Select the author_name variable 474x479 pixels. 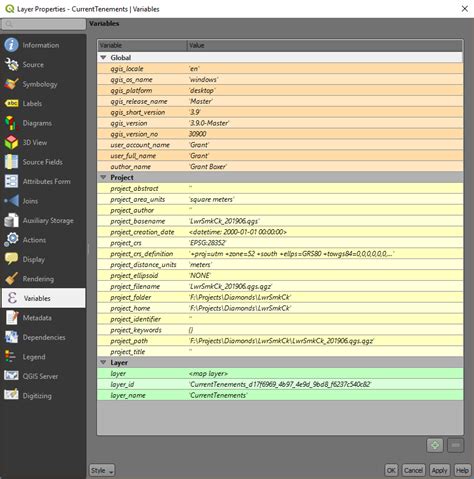280,167
